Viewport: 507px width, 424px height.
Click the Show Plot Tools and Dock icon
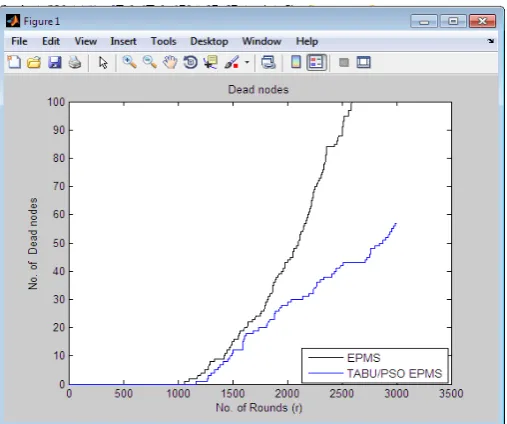(x=363, y=62)
